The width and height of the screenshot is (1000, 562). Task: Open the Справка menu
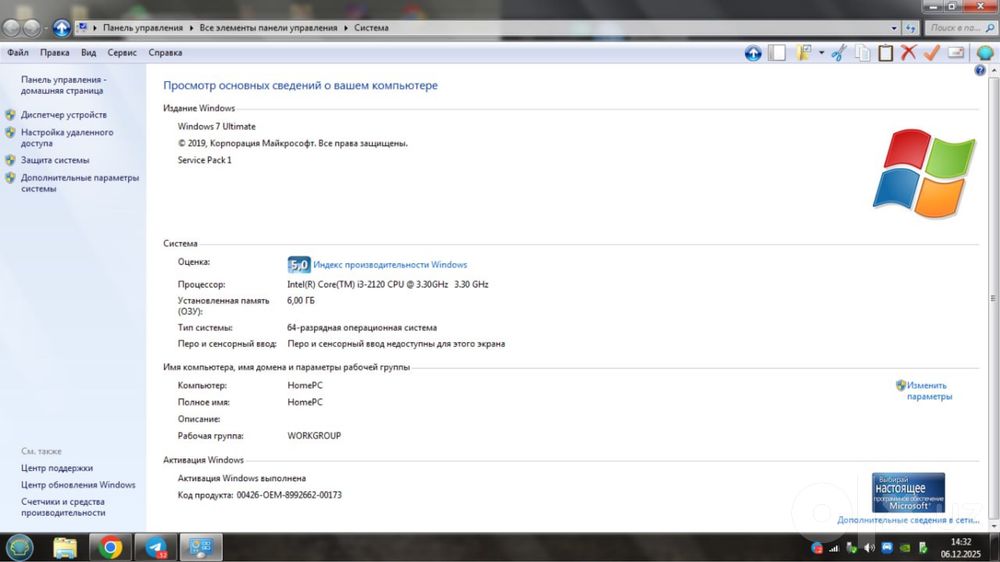[x=165, y=52]
